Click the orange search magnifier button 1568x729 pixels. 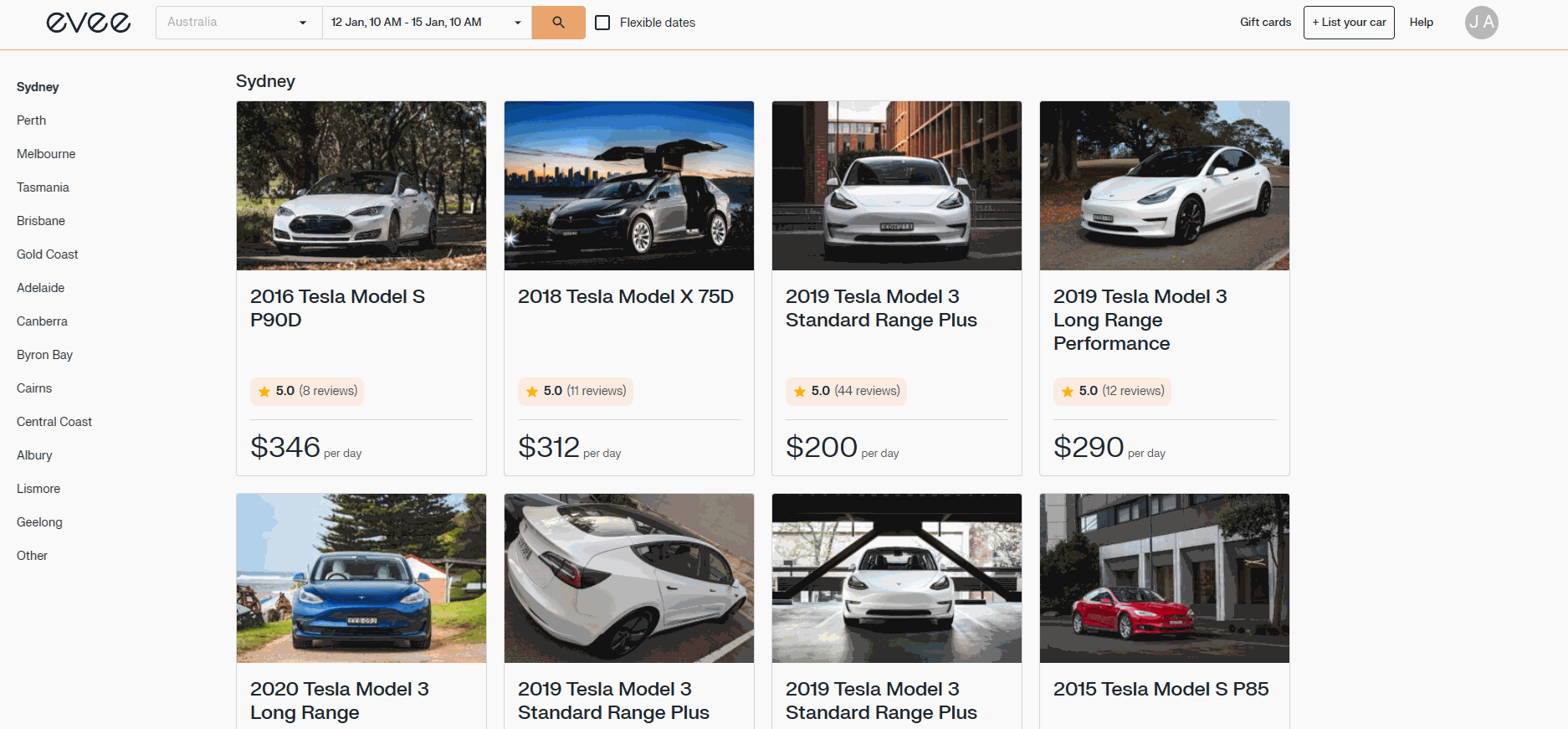click(x=558, y=23)
